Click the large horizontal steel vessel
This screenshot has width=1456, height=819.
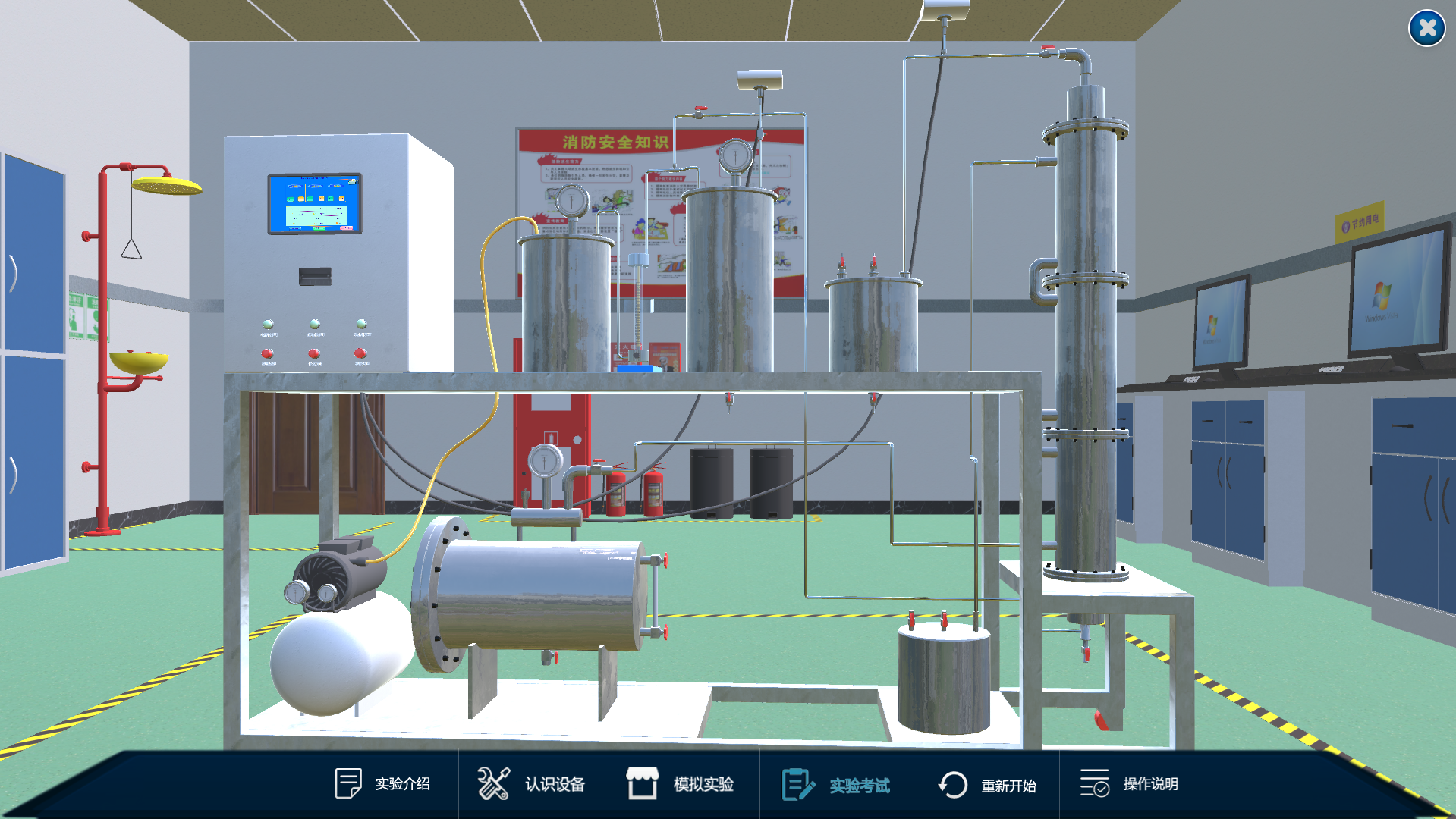click(539, 595)
